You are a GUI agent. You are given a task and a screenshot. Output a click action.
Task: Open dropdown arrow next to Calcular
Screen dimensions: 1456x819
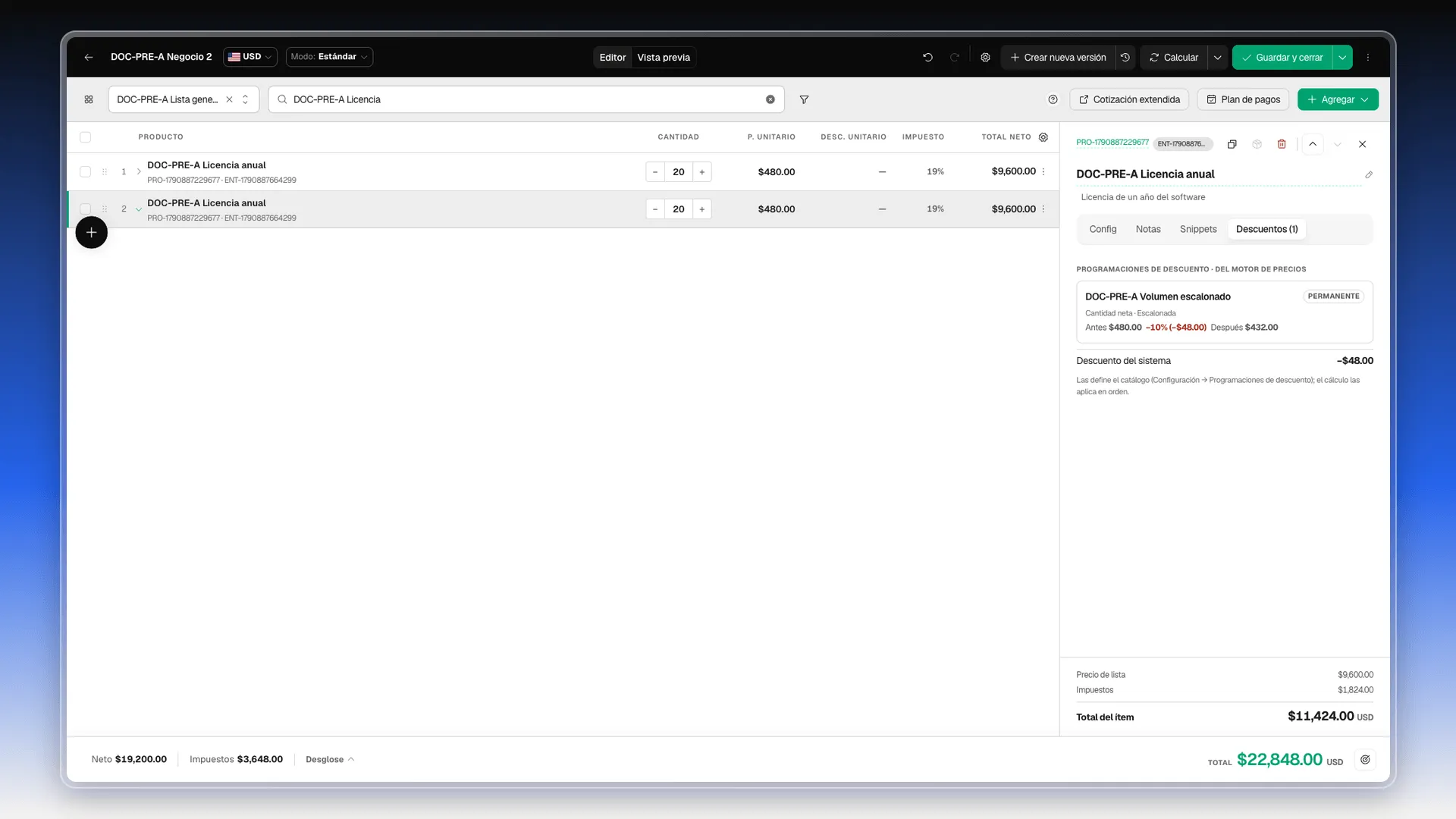coord(1217,57)
